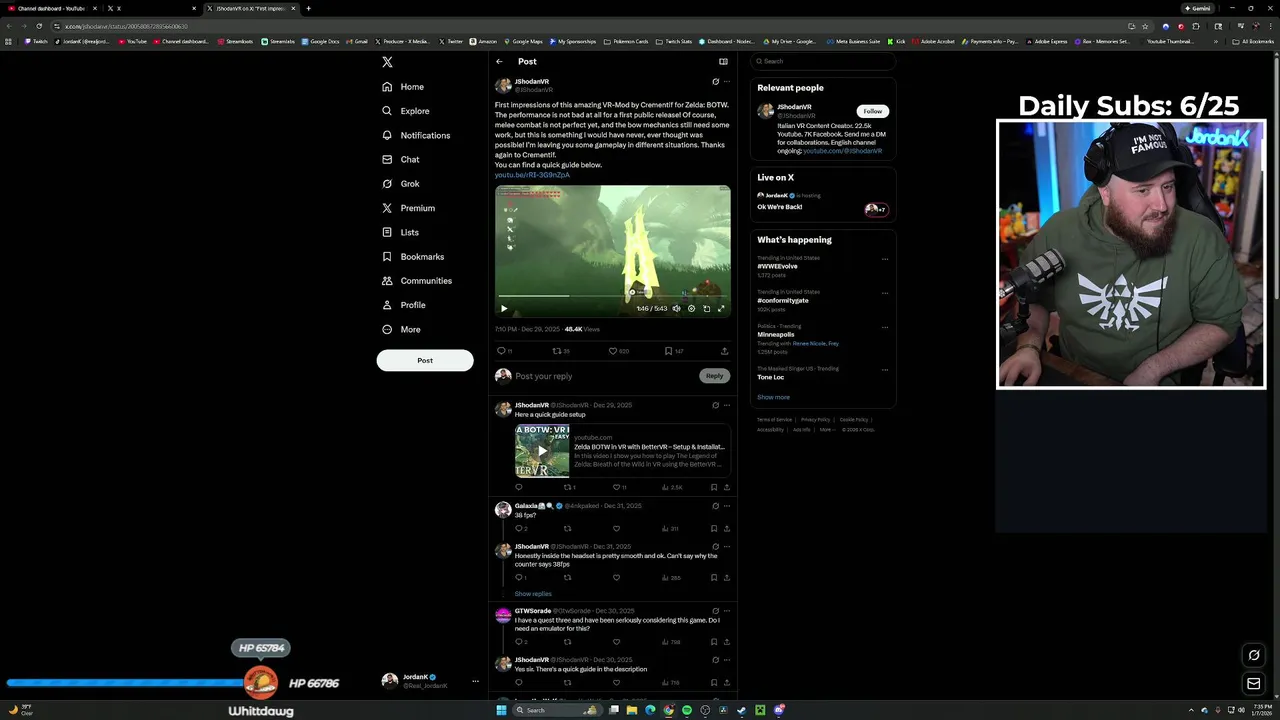Go back with the Post header arrow

click(499, 62)
